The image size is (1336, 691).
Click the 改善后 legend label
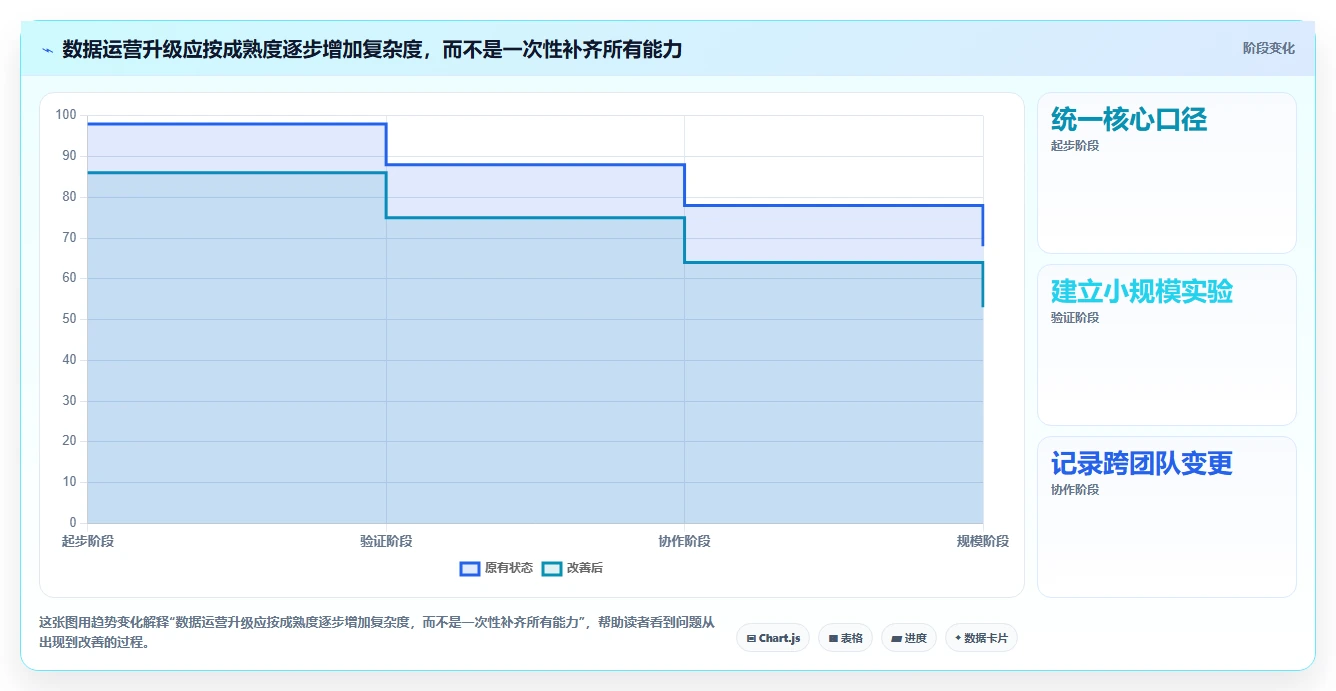585,568
